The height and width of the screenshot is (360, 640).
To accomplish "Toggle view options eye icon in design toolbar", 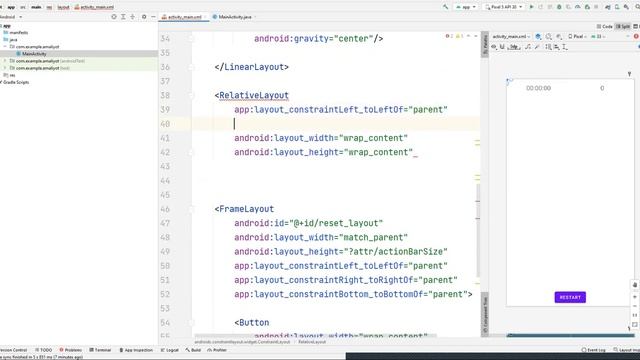I will click(x=493, y=47).
